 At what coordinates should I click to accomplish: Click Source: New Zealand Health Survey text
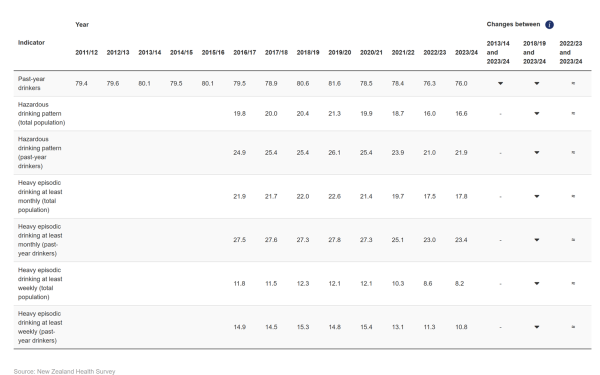[64, 371]
